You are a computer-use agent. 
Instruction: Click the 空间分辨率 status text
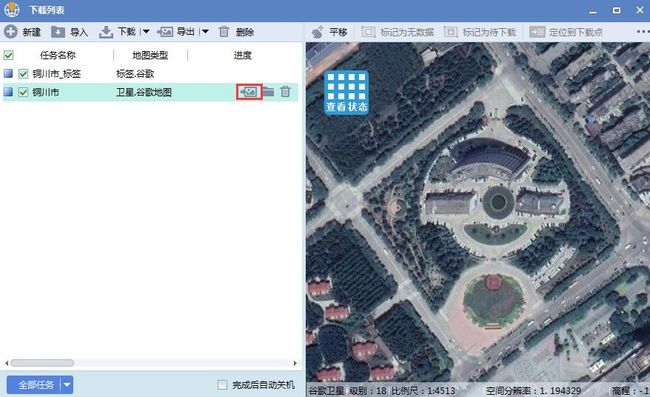pyautogui.click(x=534, y=390)
